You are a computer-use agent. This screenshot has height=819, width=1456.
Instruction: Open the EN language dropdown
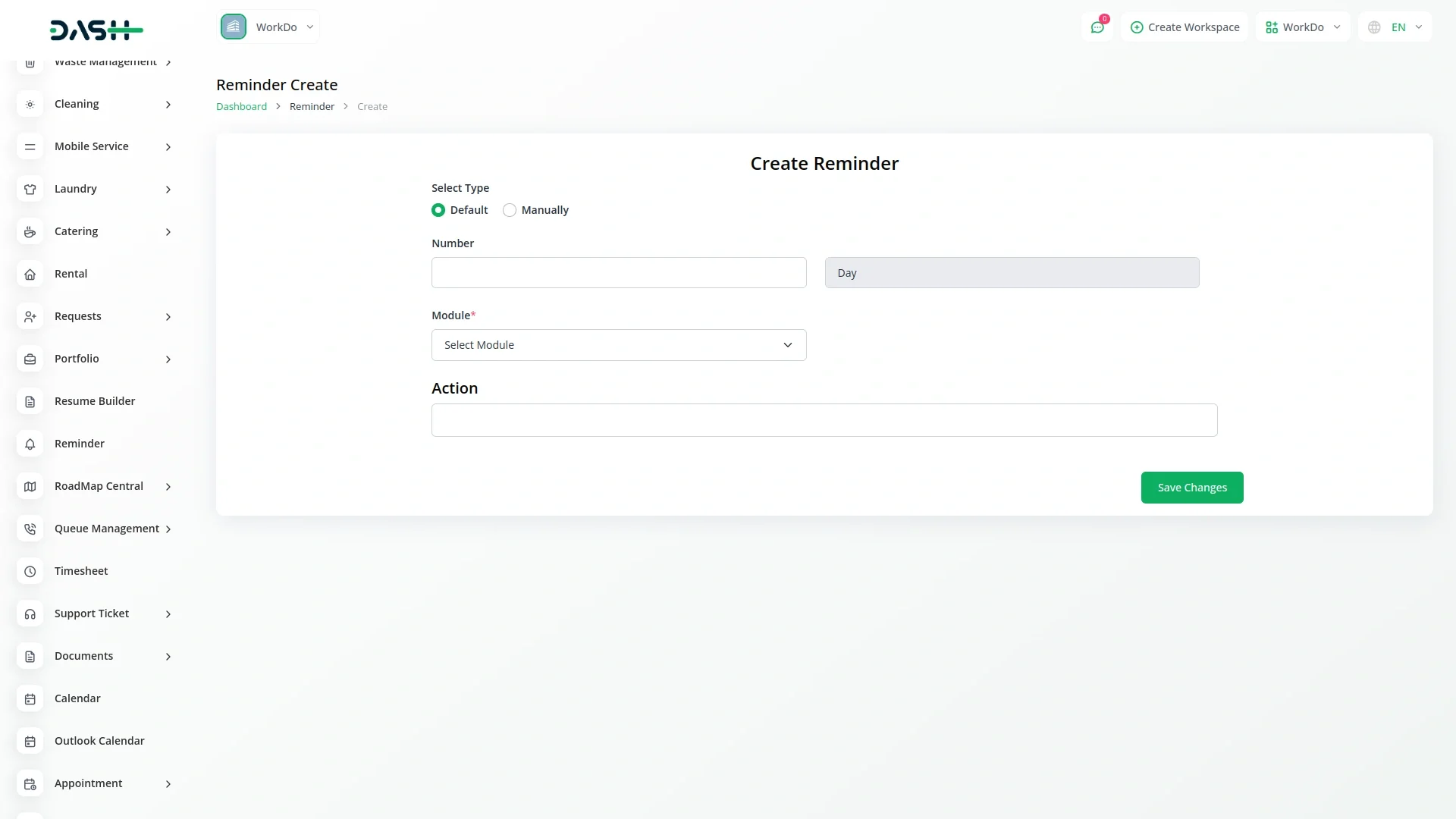click(x=1395, y=27)
